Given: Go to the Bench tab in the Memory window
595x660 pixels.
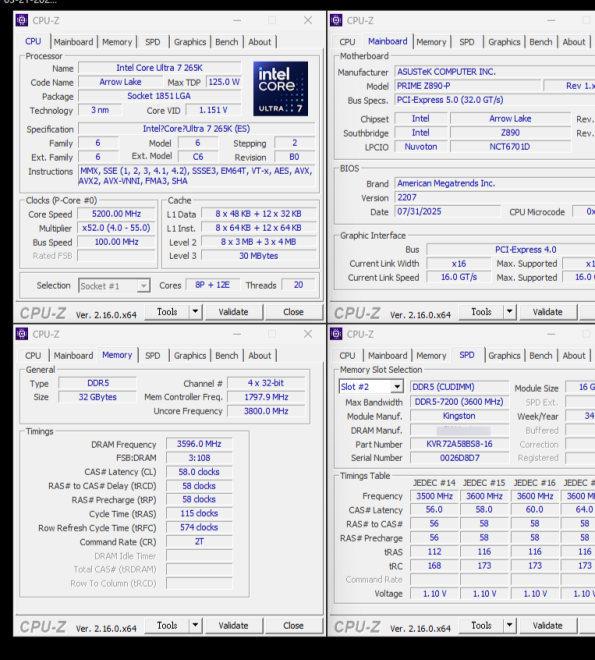Looking at the screenshot, I should click(x=227, y=356).
